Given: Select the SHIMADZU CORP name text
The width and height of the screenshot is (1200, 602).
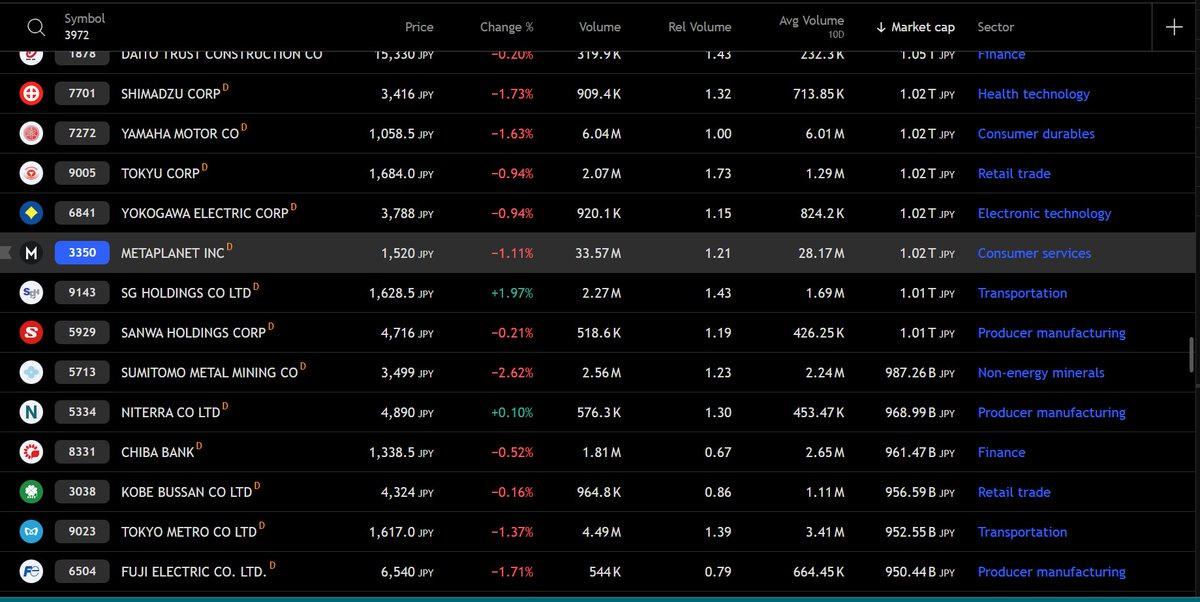Looking at the screenshot, I should coord(170,94).
